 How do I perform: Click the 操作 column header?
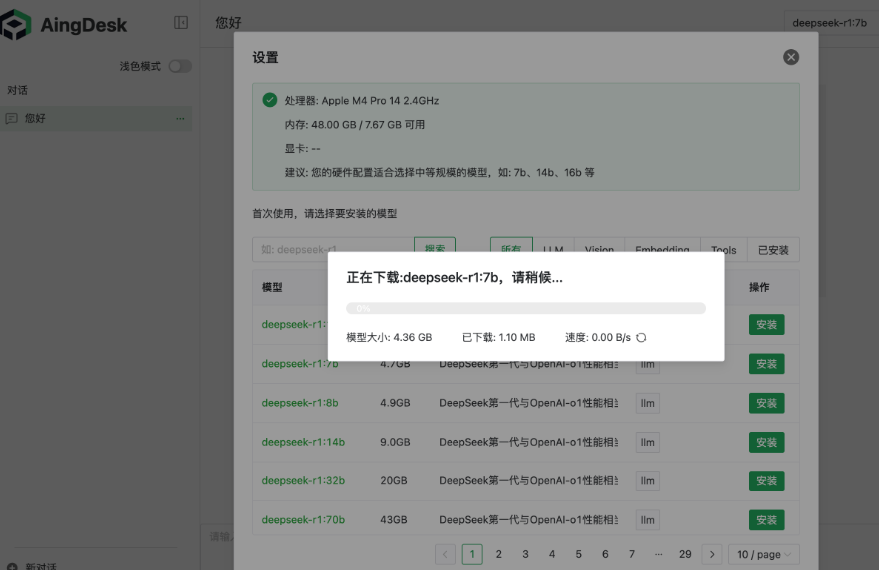pos(759,288)
